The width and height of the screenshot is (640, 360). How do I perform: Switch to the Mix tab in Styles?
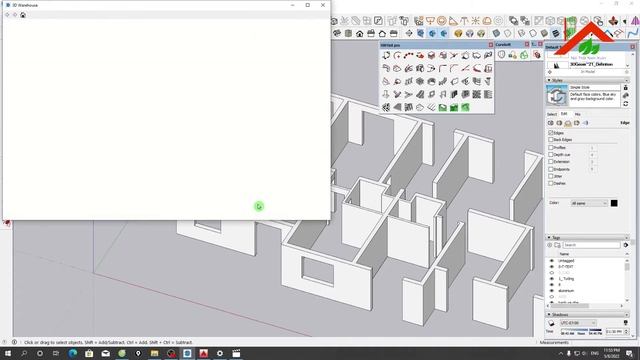[x=577, y=114]
